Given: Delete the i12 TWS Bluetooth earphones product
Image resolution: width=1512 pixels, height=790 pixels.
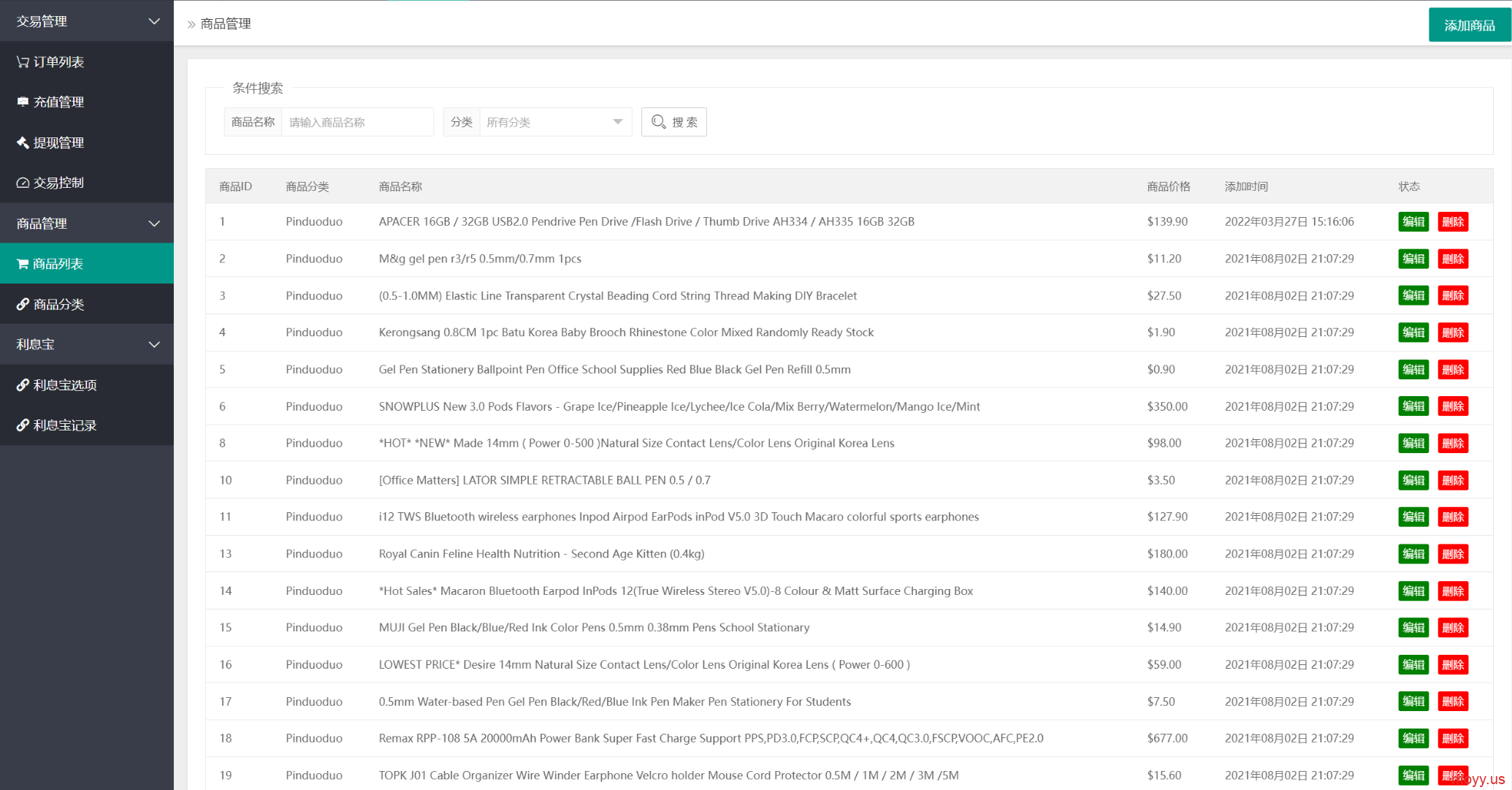Looking at the screenshot, I should [1453, 517].
